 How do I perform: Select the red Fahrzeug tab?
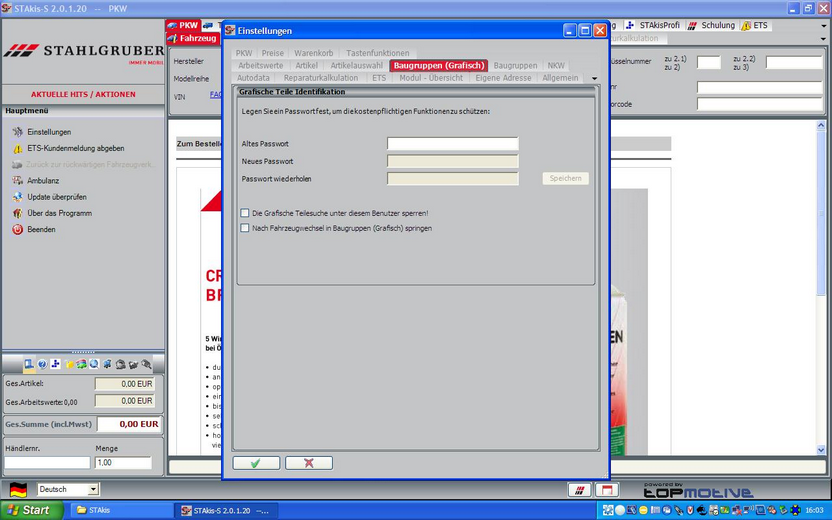click(x=192, y=38)
